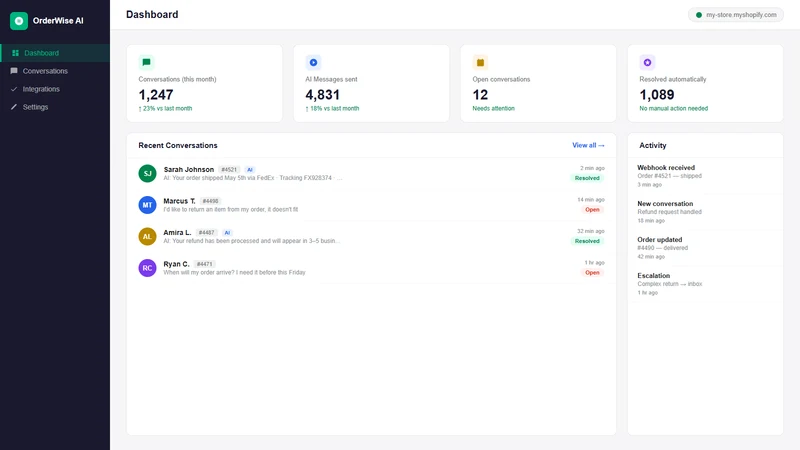Click the 1,247 conversations count
This screenshot has width=800, height=450.
pos(156,95)
